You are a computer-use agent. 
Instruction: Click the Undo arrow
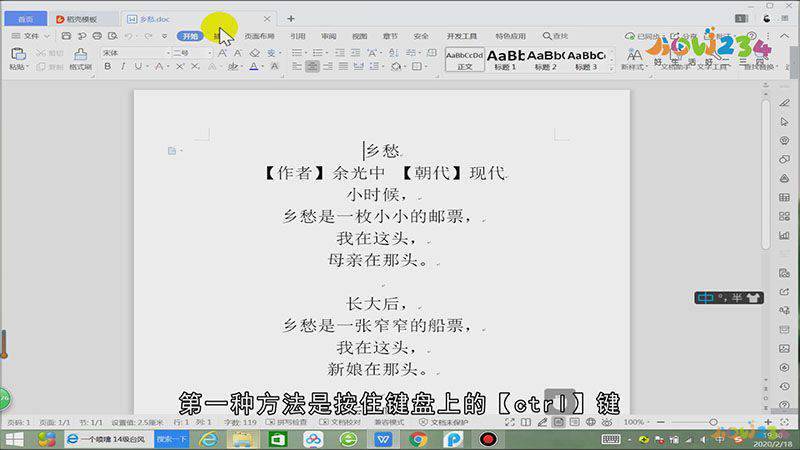129,36
